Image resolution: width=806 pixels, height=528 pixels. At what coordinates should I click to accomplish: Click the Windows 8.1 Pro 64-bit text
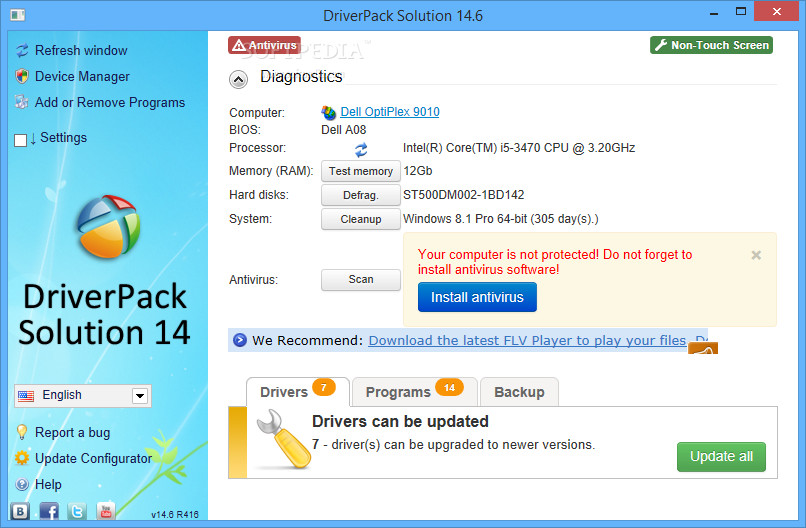(501, 219)
